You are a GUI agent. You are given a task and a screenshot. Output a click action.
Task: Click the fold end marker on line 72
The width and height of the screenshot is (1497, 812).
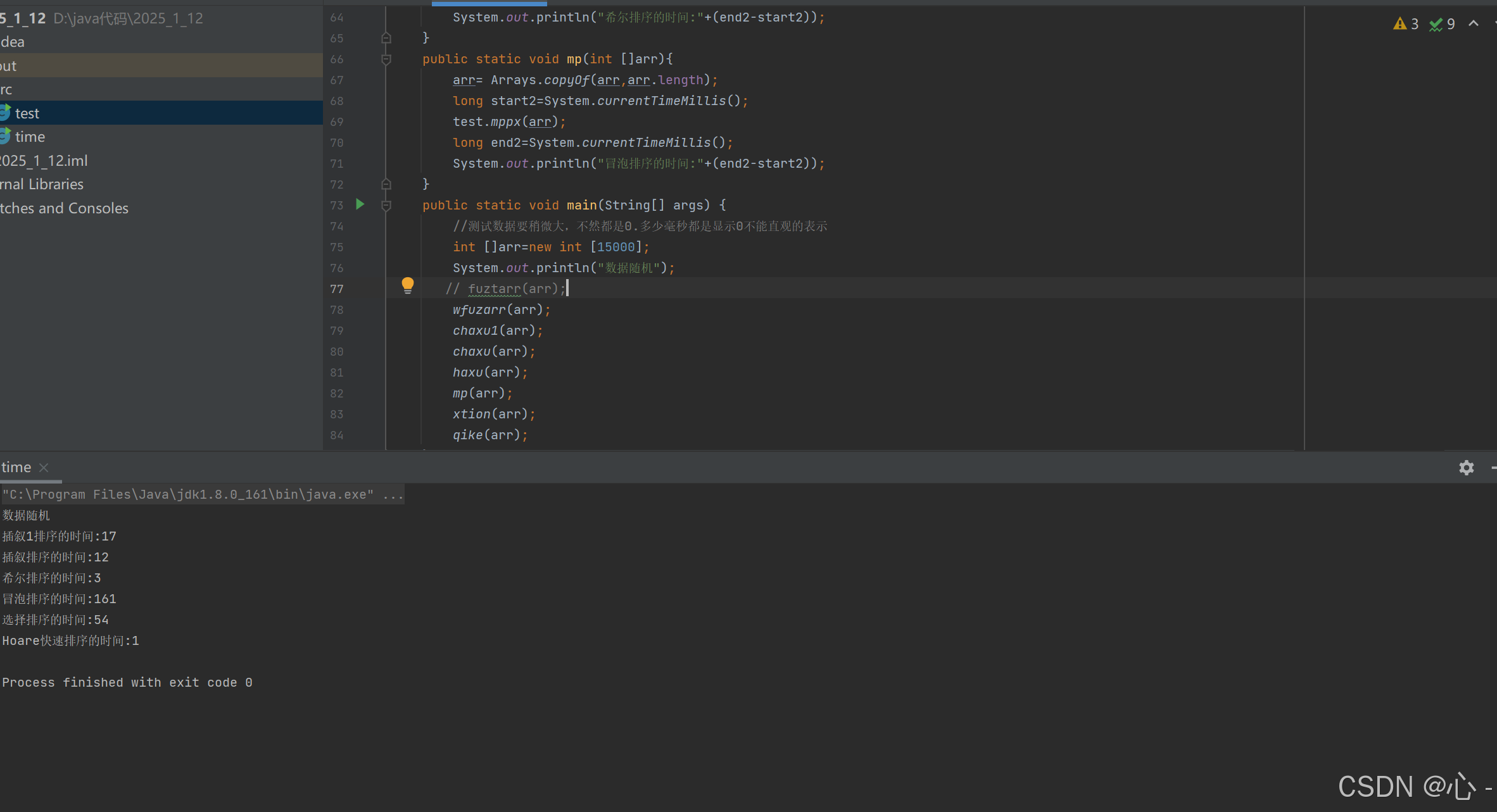(x=386, y=184)
